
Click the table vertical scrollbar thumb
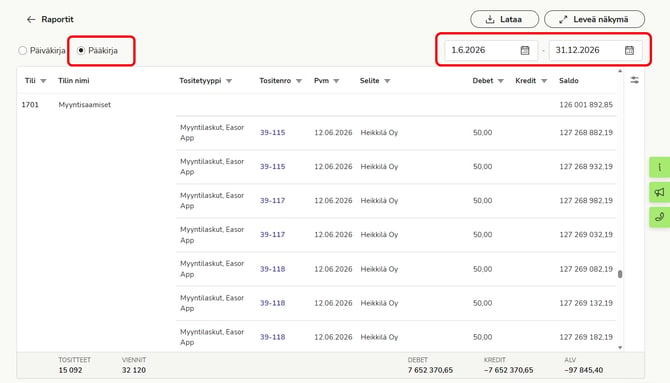620,274
